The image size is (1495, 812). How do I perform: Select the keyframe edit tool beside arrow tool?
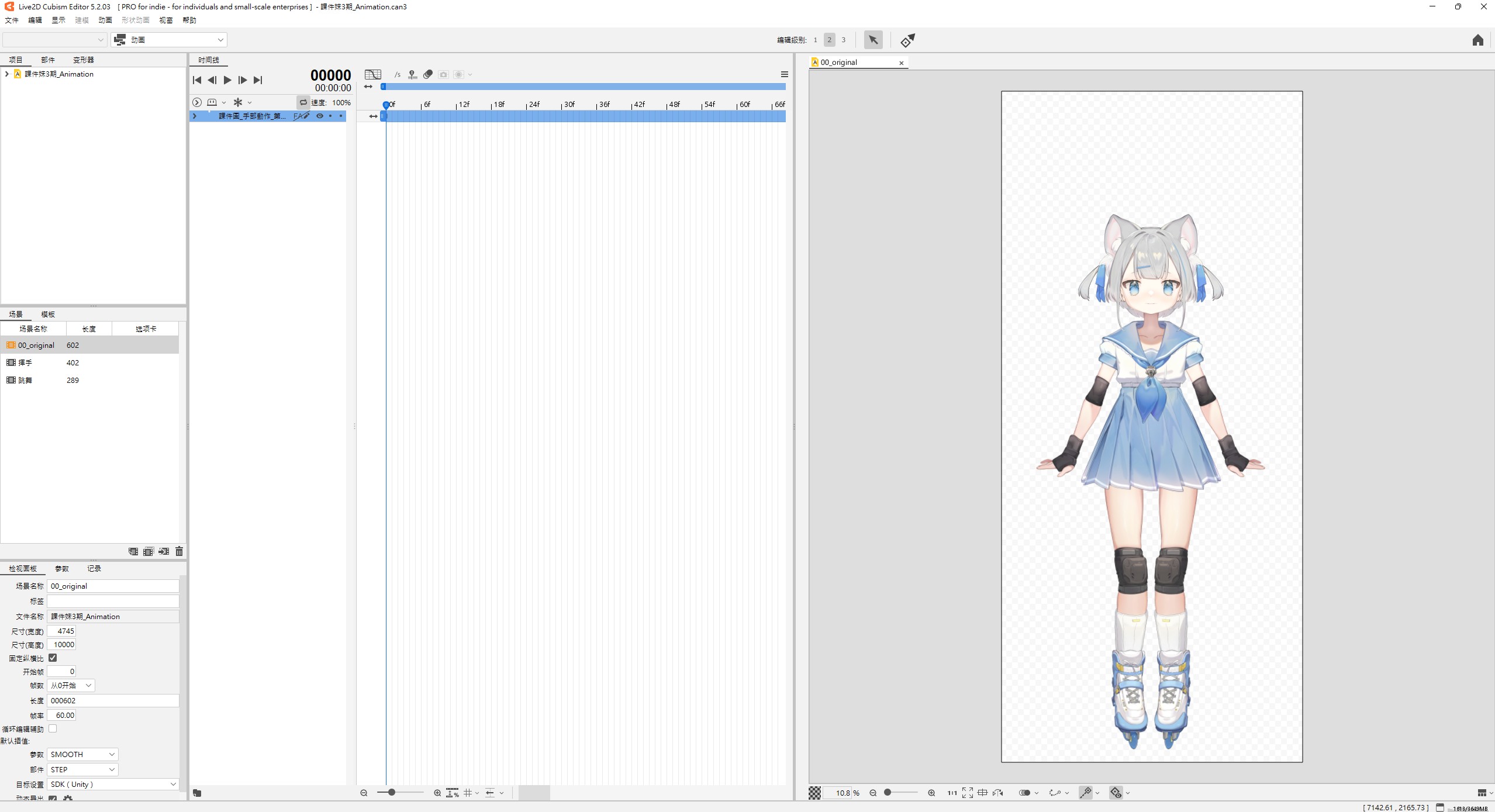907,40
